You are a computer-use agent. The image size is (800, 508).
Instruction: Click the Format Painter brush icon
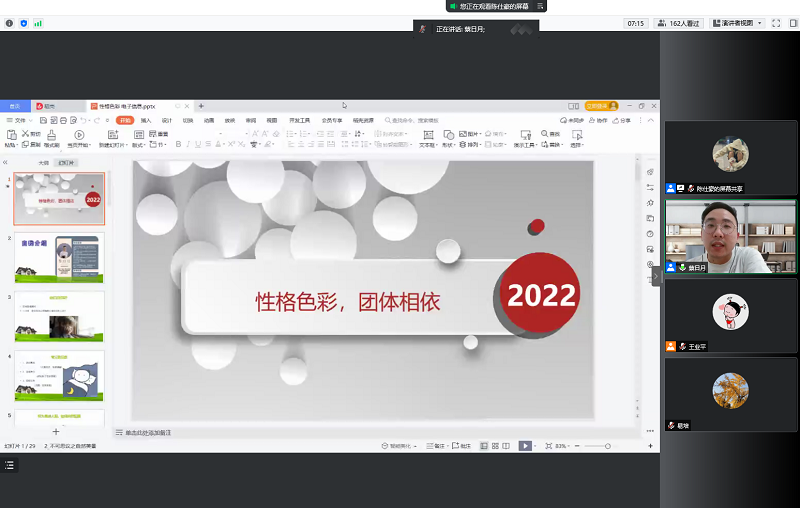(49, 134)
